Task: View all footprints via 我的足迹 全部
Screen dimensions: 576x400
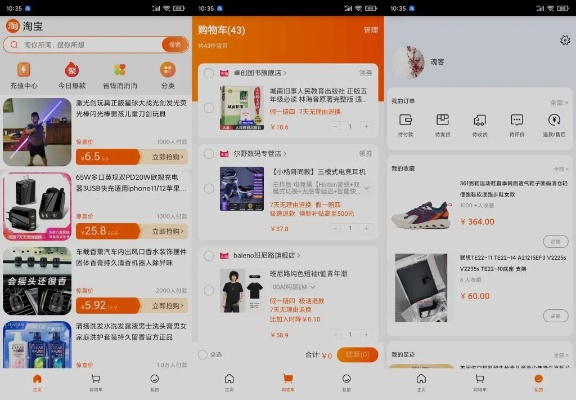Action: [561, 355]
